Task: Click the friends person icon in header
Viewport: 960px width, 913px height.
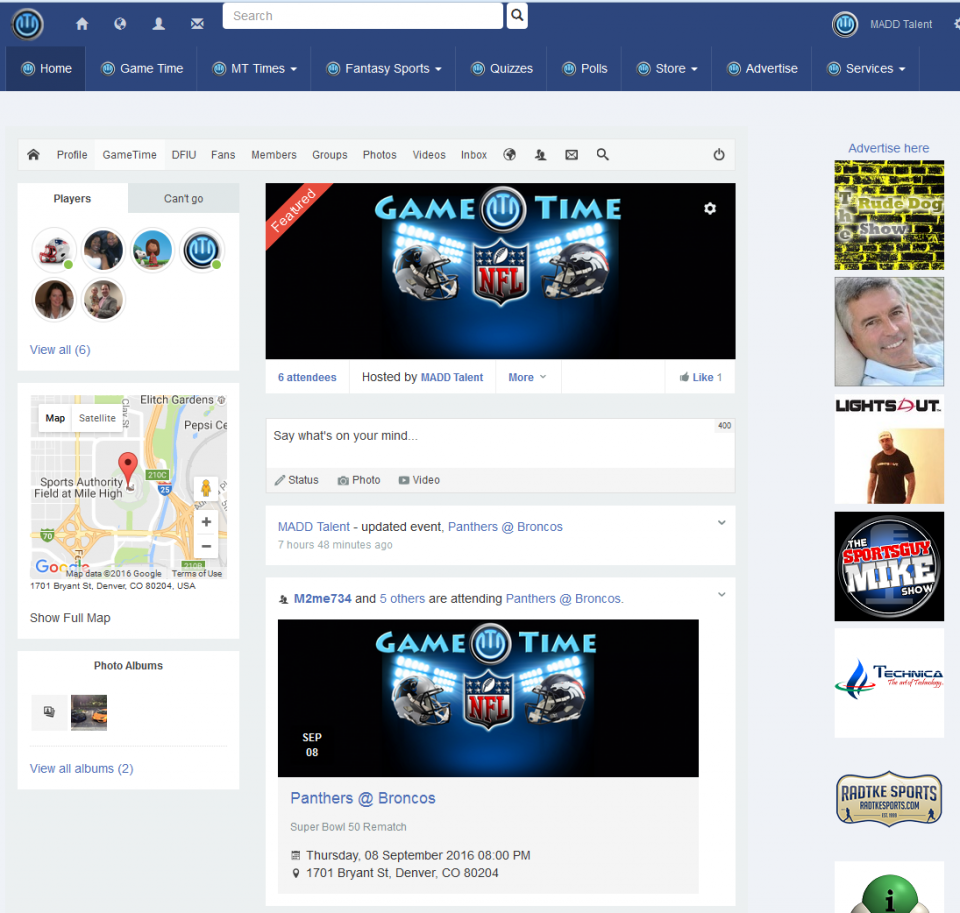Action: coord(159,24)
